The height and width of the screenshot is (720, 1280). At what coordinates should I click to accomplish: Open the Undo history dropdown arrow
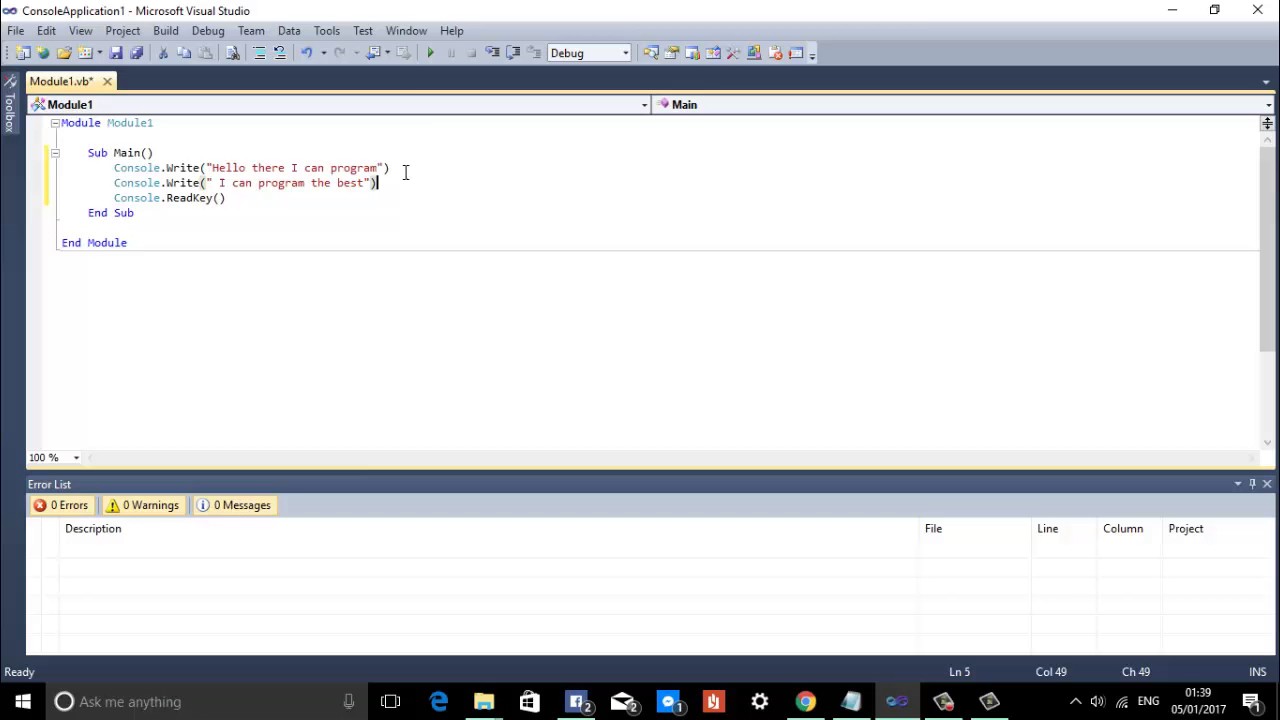323,53
